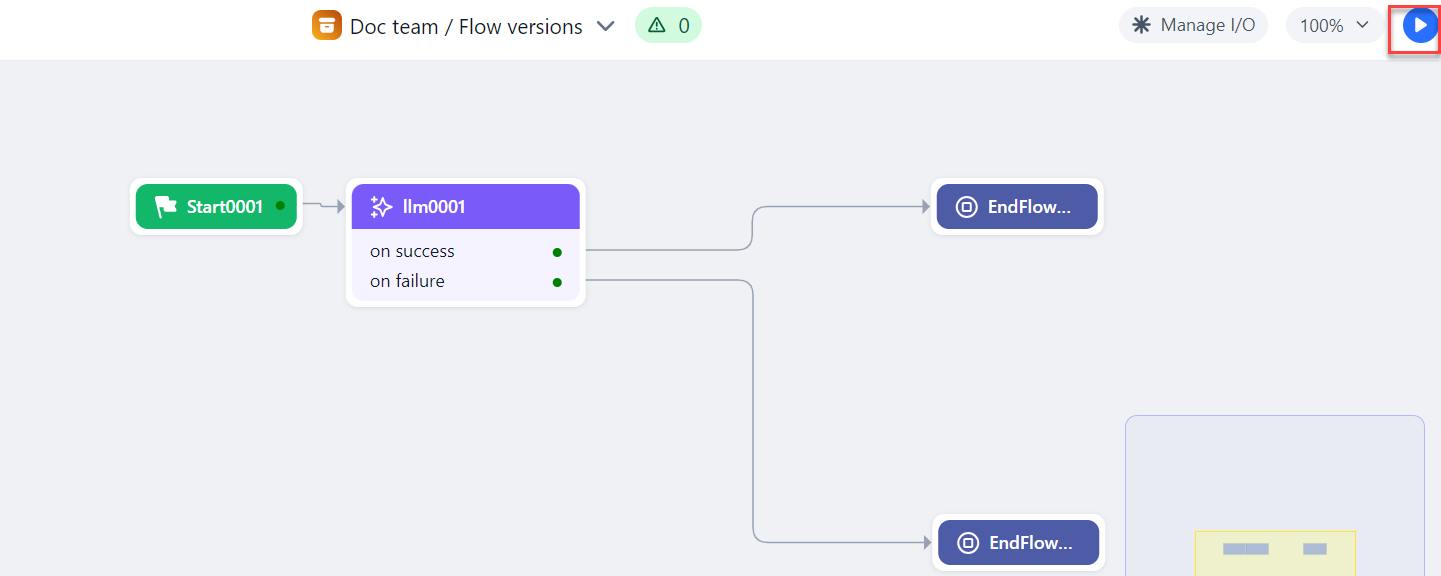This screenshot has width=1441, height=576.
Task: Click stop icon on EndFlow linked to success
Action: tap(966, 207)
